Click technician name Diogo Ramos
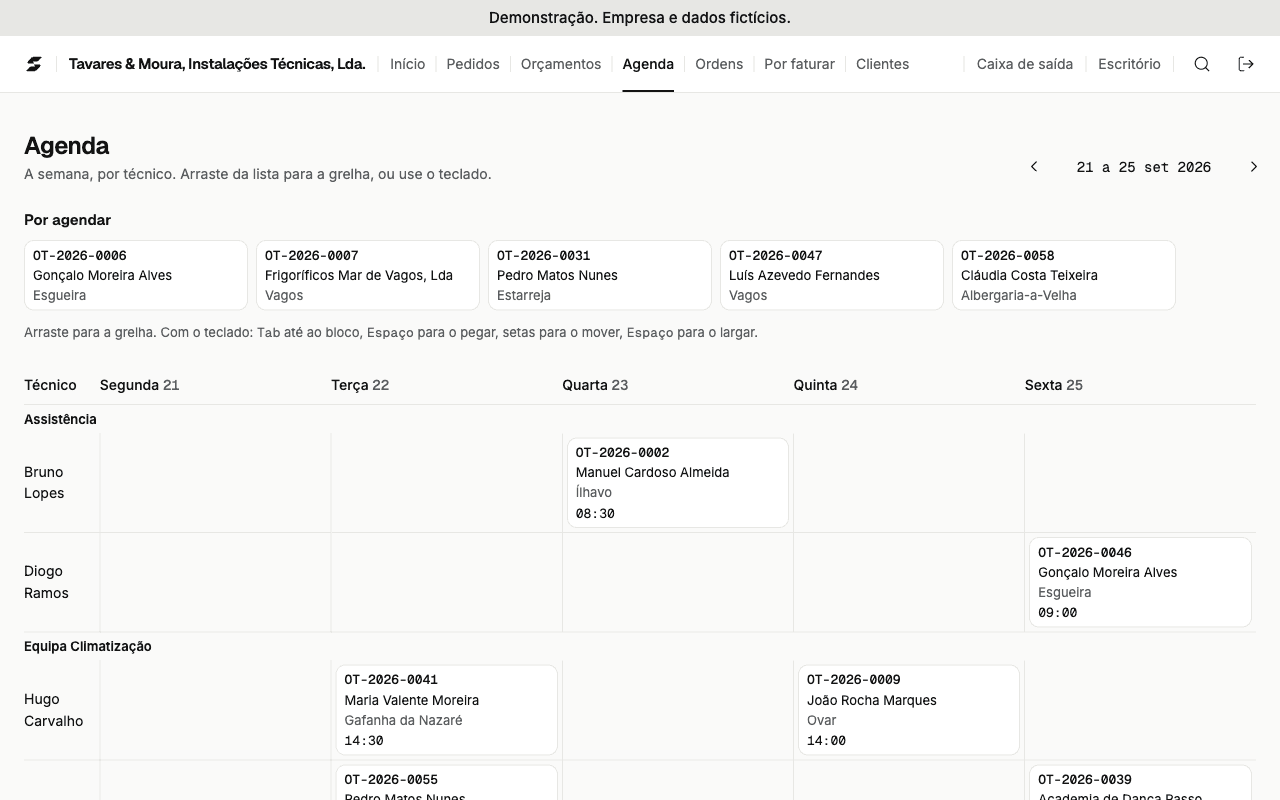Screen dimensions: 1280x800 pos(46,582)
